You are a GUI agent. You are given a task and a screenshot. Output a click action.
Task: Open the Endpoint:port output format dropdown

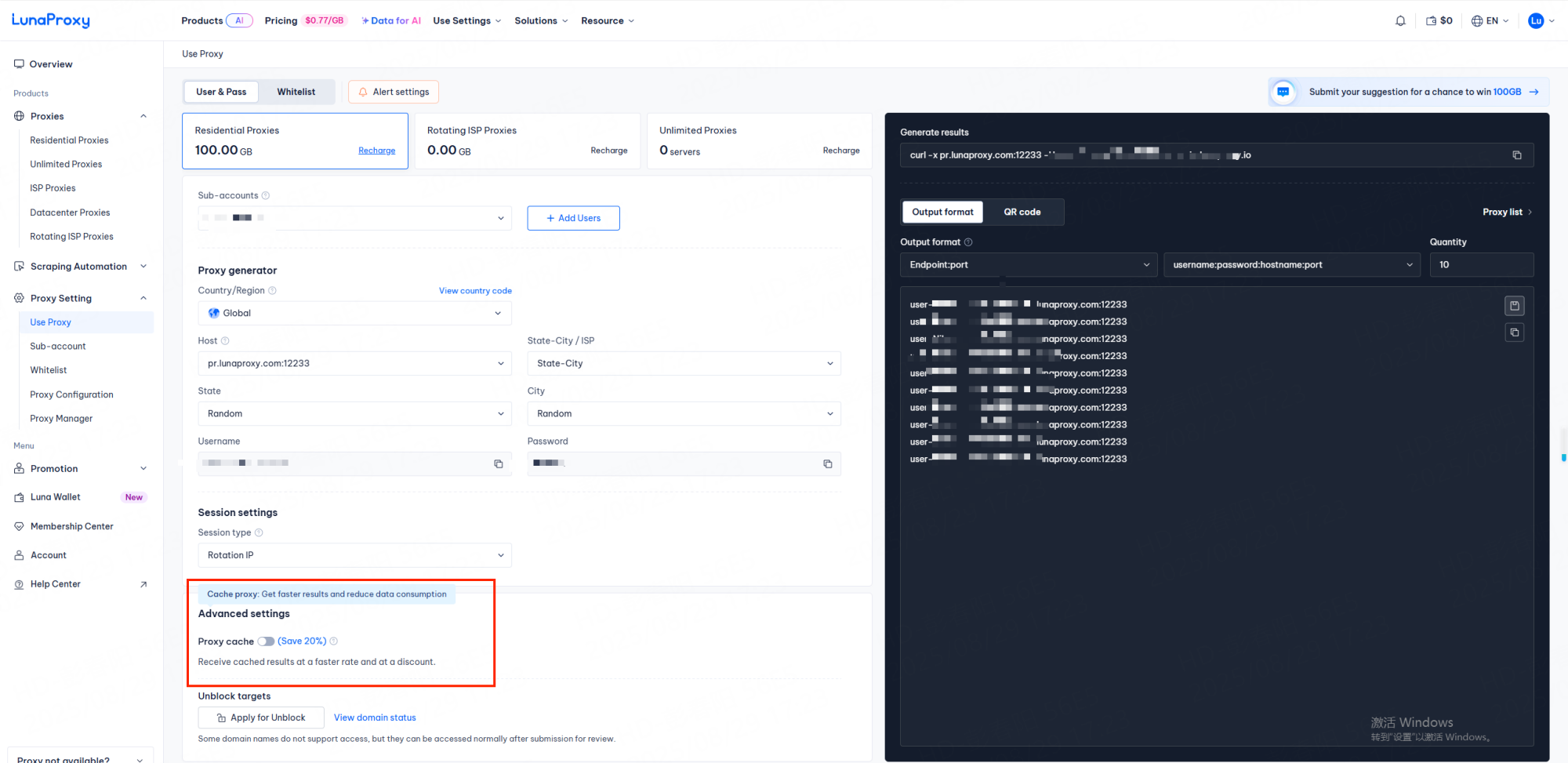coord(1028,265)
